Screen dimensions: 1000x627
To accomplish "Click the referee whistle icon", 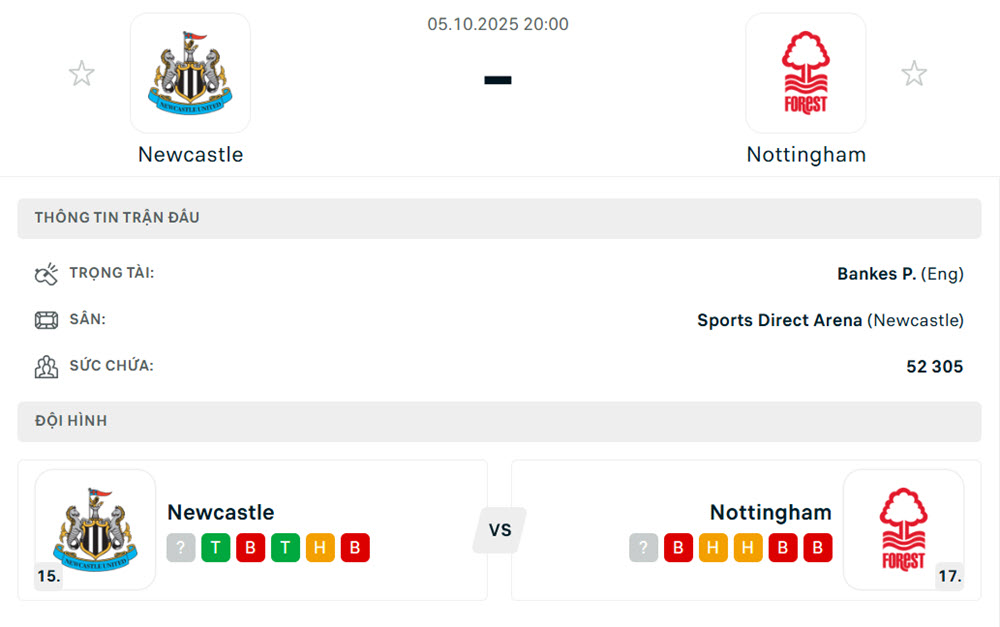I will 47,274.
